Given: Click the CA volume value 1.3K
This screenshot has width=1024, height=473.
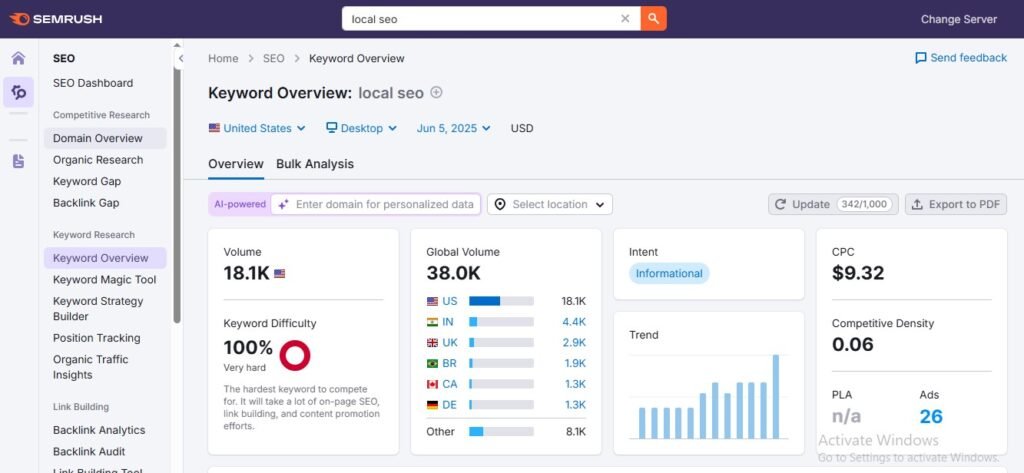Looking at the screenshot, I should click(x=575, y=384).
